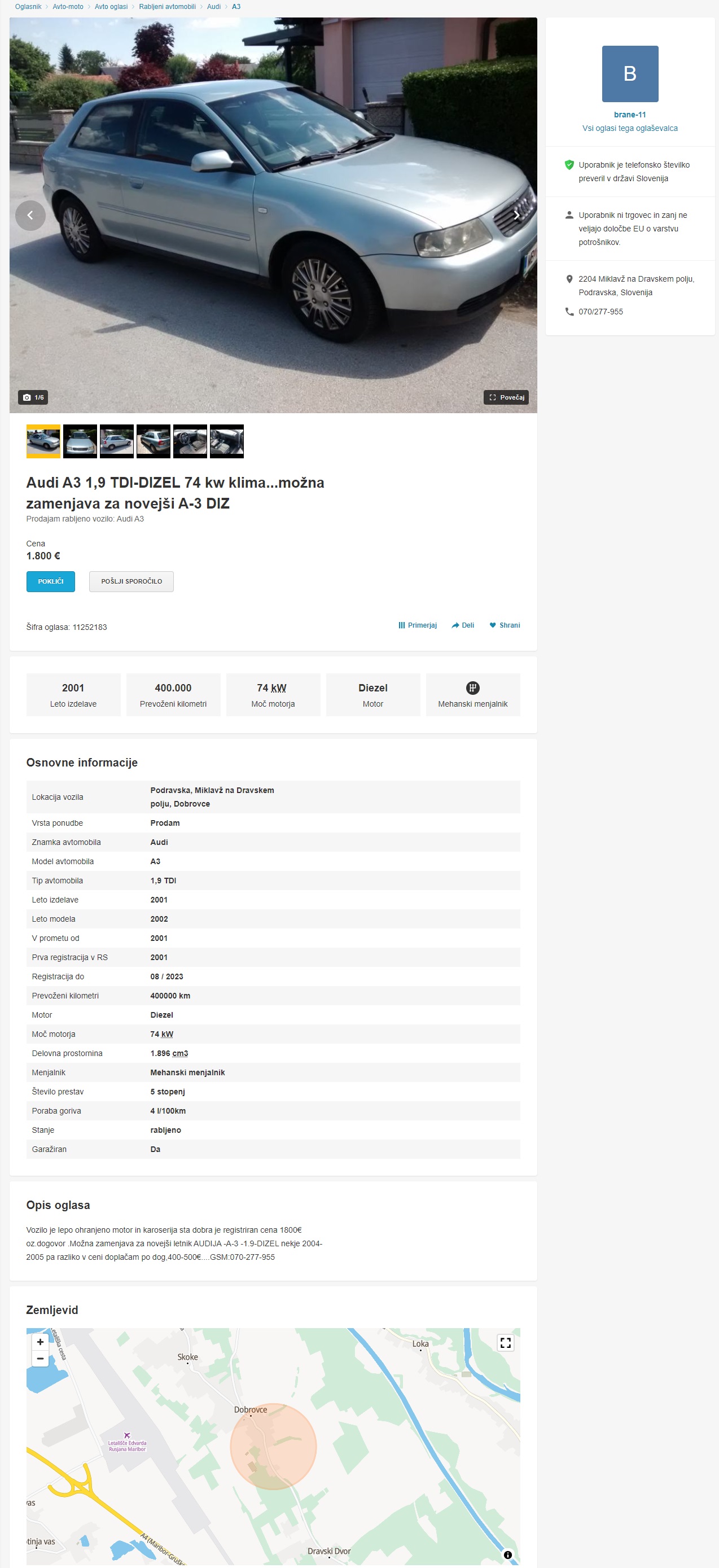This screenshot has height=1568, width=719.
Task: Click the price 1.800 €
Action: tap(43, 556)
